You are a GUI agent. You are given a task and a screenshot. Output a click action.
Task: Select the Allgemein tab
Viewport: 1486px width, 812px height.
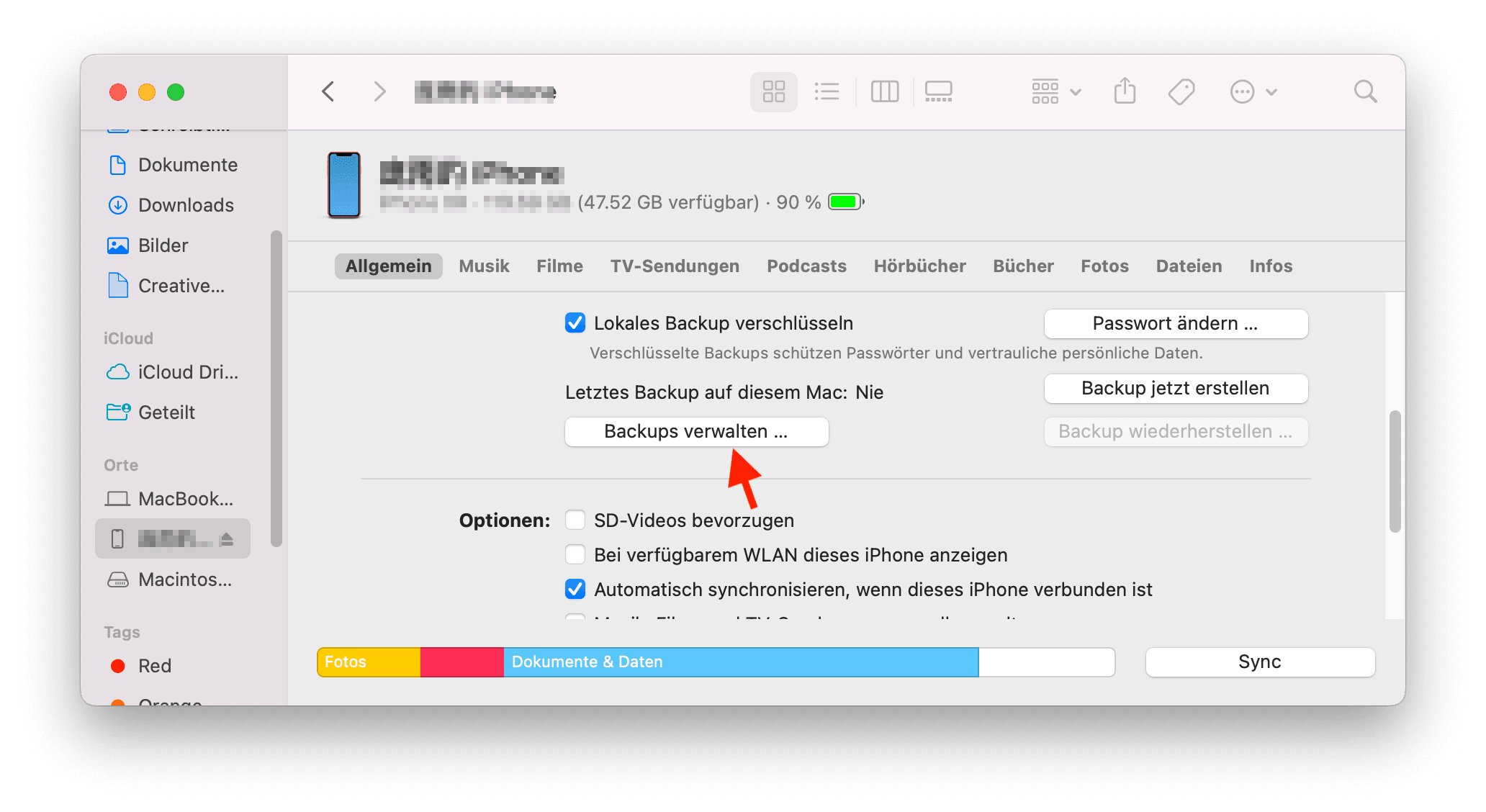click(x=388, y=266)
